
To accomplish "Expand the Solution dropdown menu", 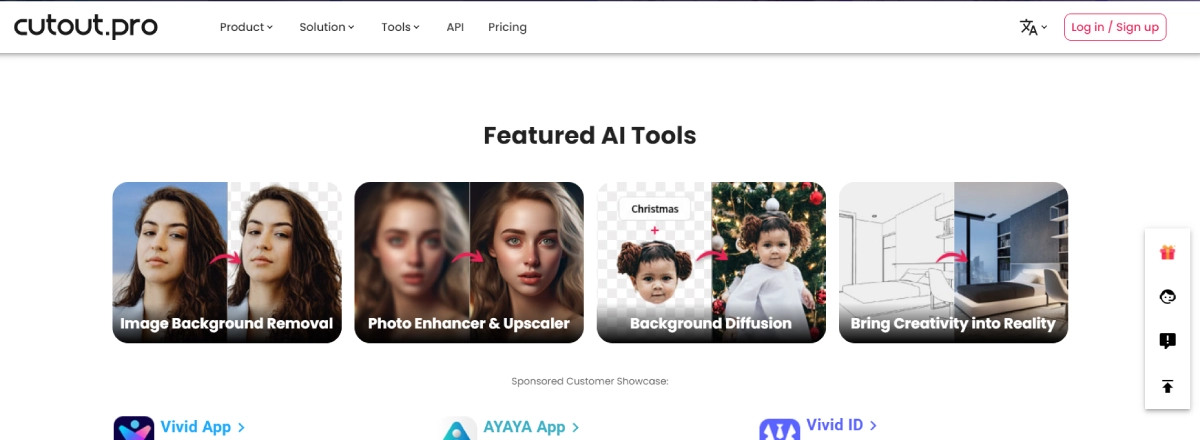I will pos(327,28).
